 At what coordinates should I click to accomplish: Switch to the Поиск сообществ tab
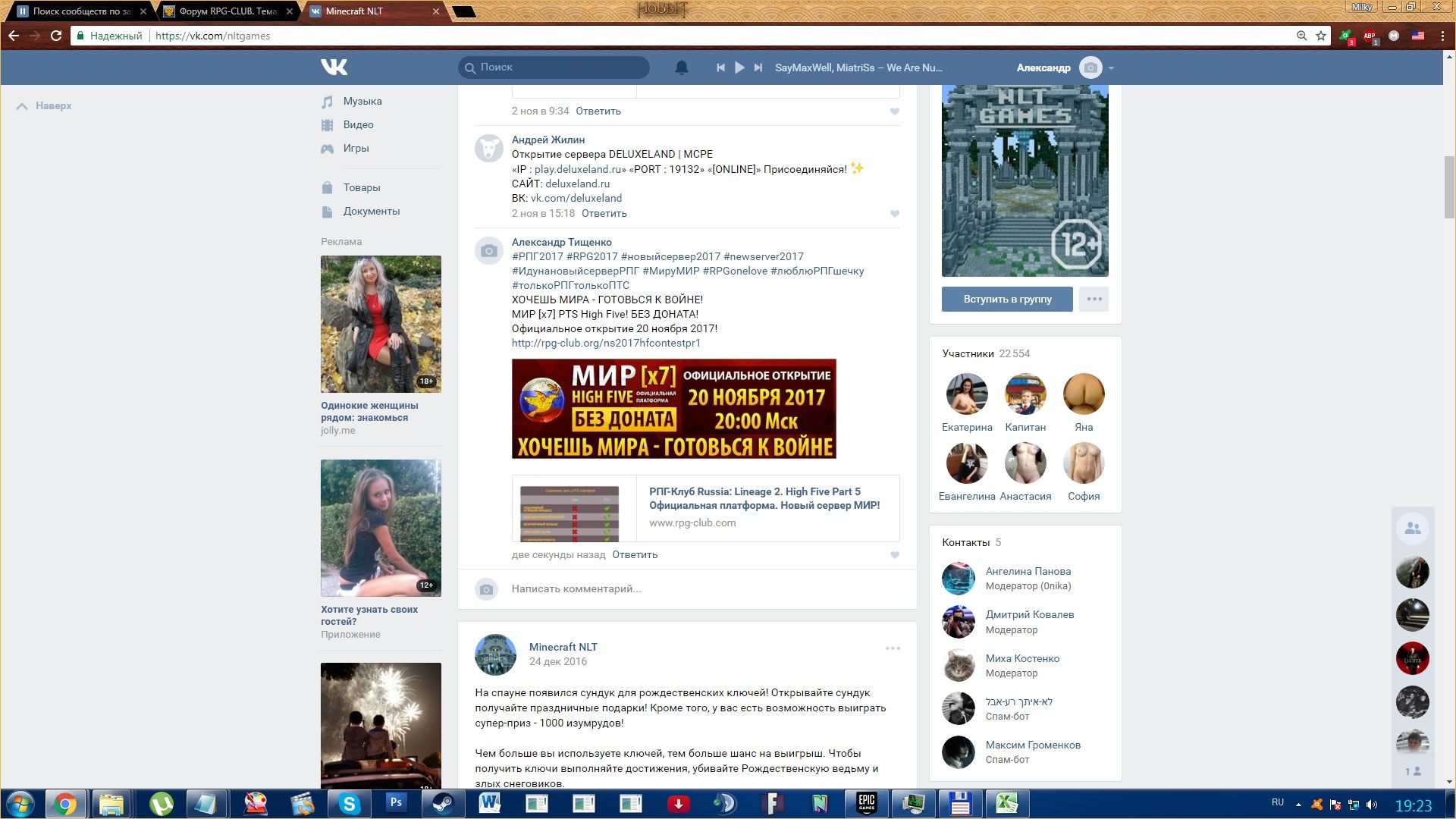[81, 11]
